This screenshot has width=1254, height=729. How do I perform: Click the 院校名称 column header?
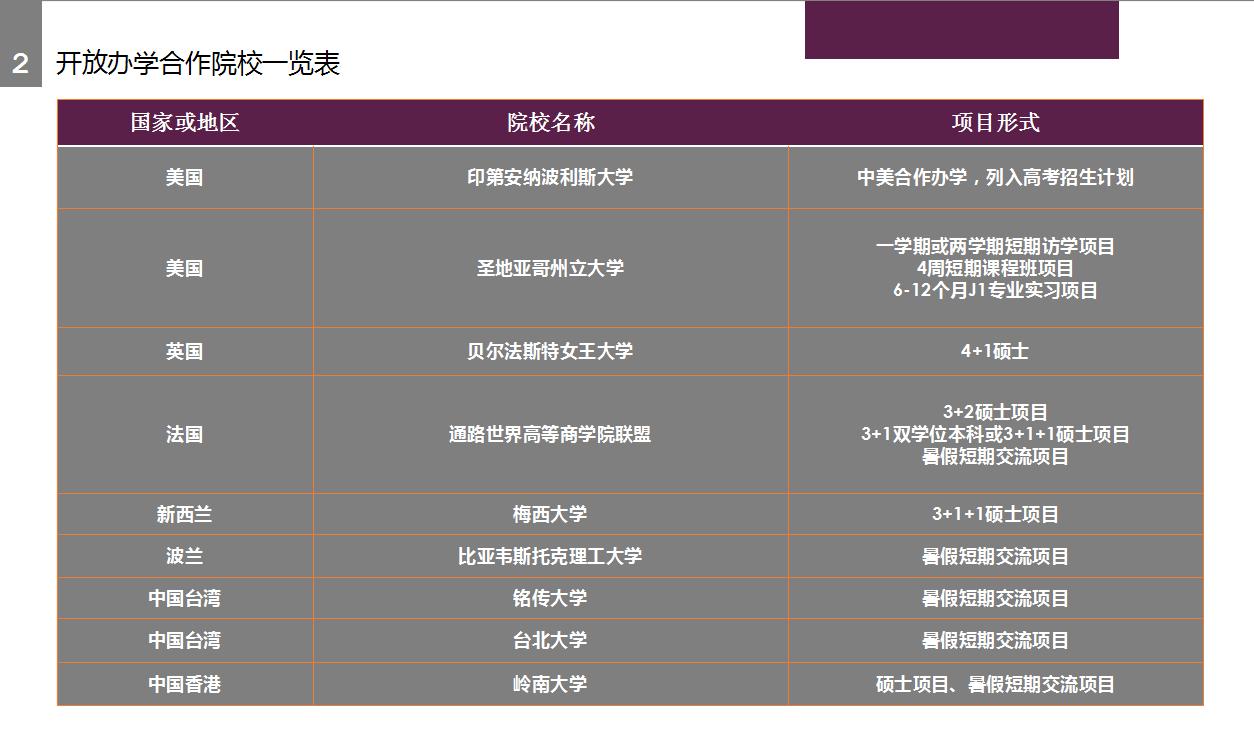tap(550, 123)
